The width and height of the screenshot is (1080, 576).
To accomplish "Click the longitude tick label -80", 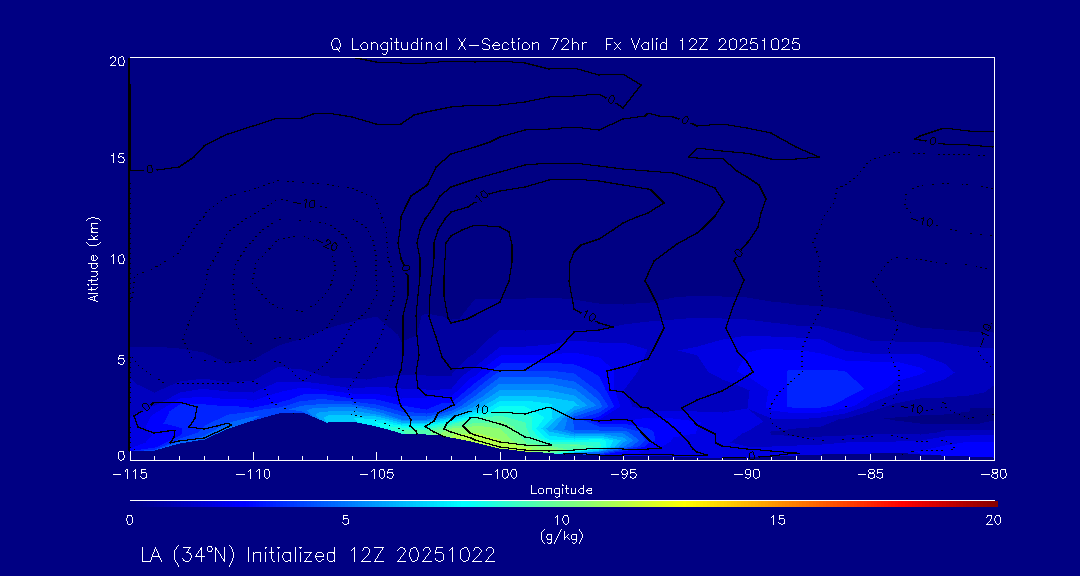I will click(994, 475).
